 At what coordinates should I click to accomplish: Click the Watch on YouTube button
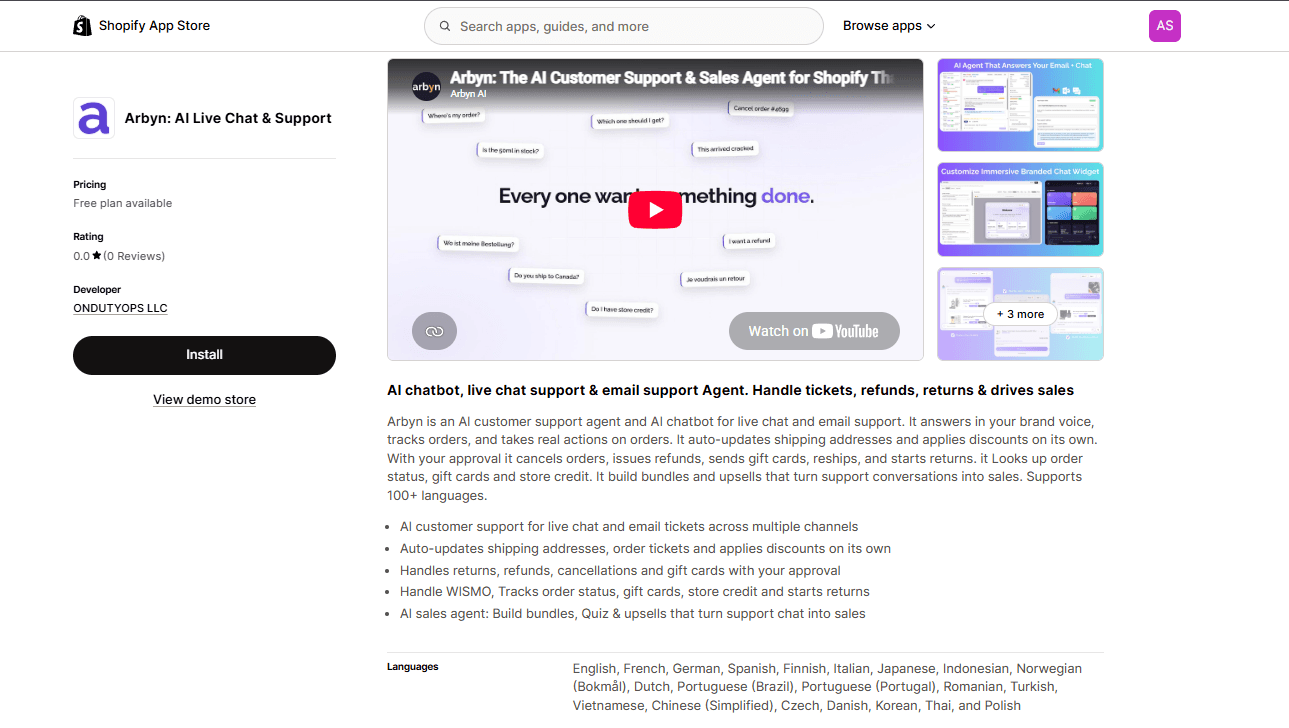[814, 331]
